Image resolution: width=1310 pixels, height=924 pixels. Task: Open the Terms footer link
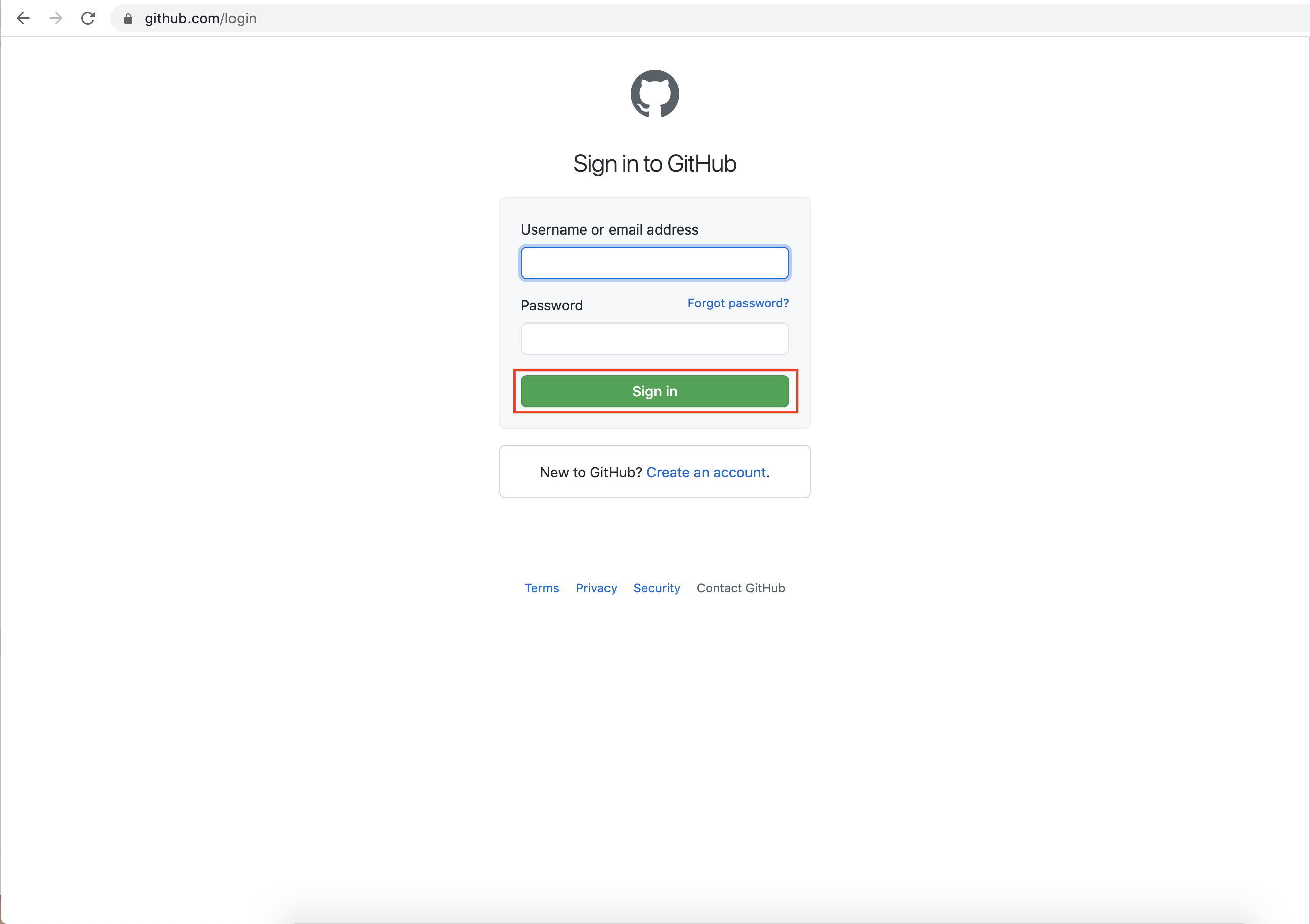click(541, 588)
